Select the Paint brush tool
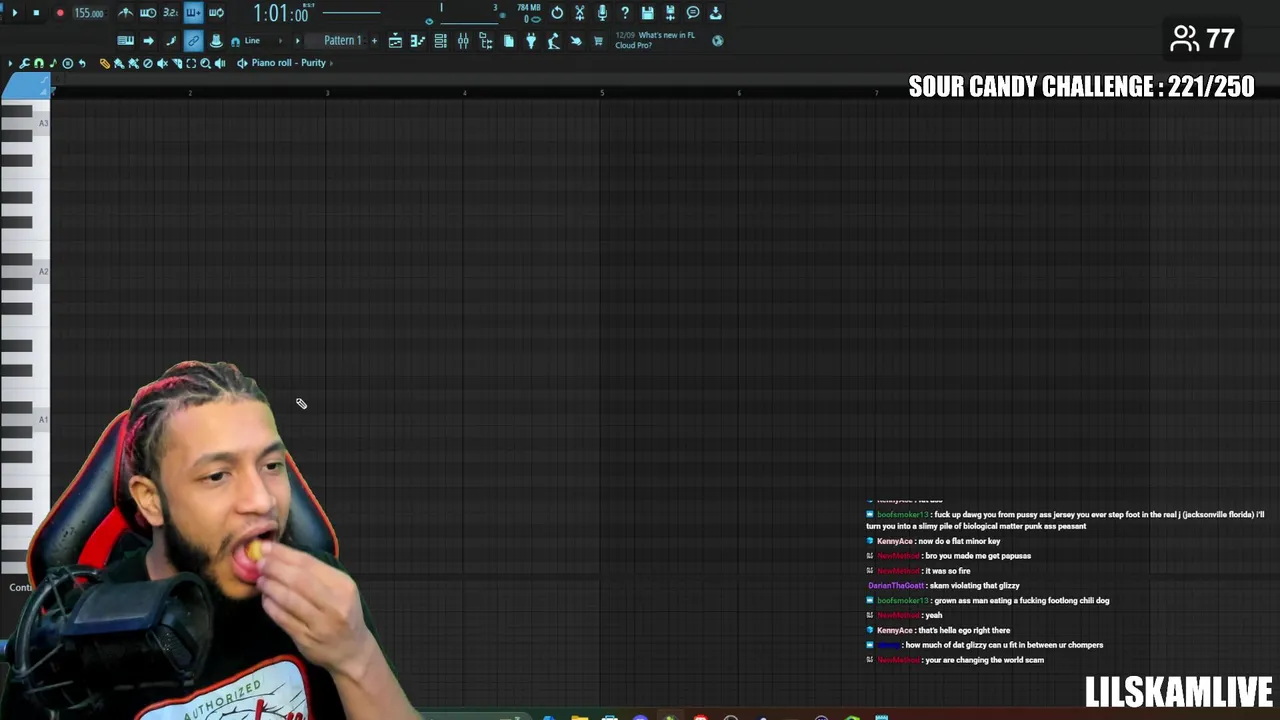Viewport: 1280px width, 720px height. point(119,63)
